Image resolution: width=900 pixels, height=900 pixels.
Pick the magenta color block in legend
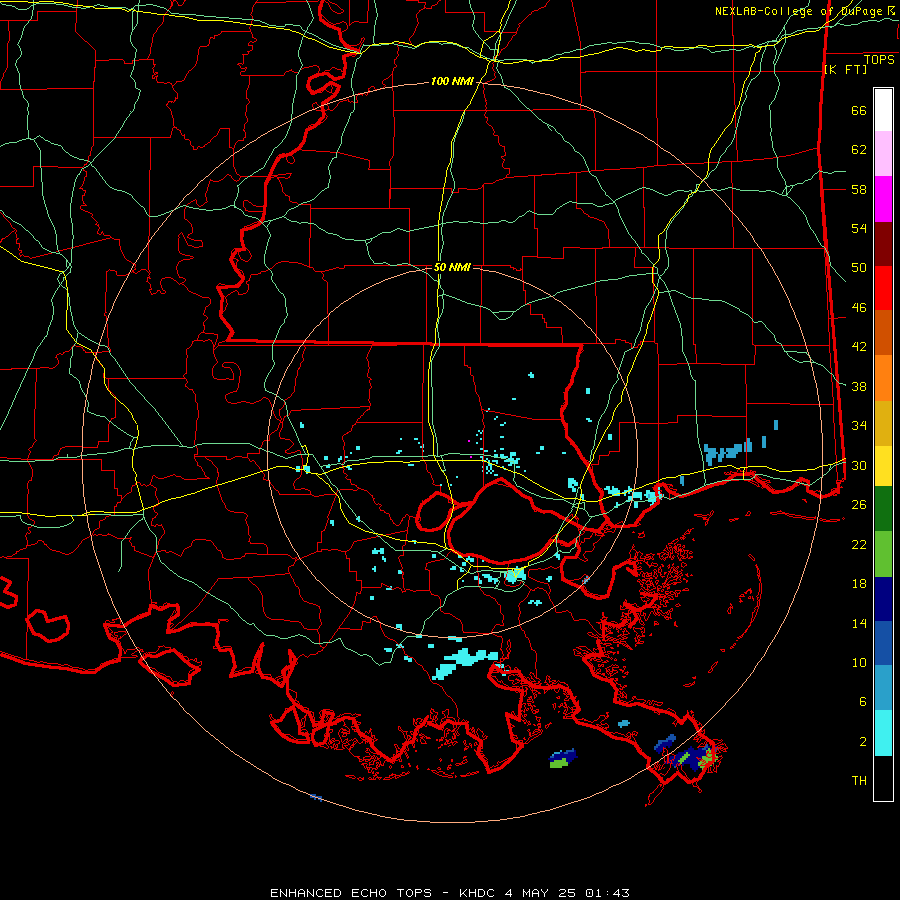tap(883, 199)
